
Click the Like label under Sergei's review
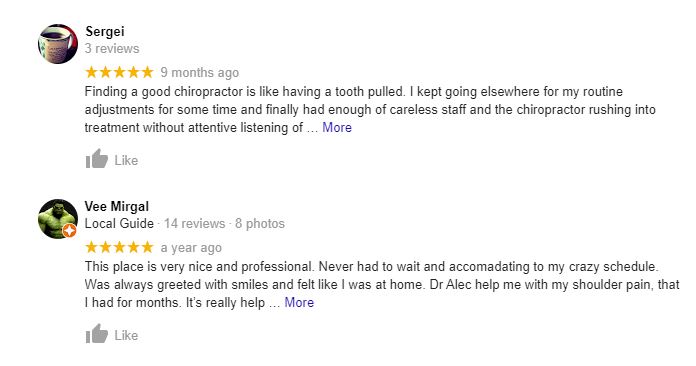126,160
